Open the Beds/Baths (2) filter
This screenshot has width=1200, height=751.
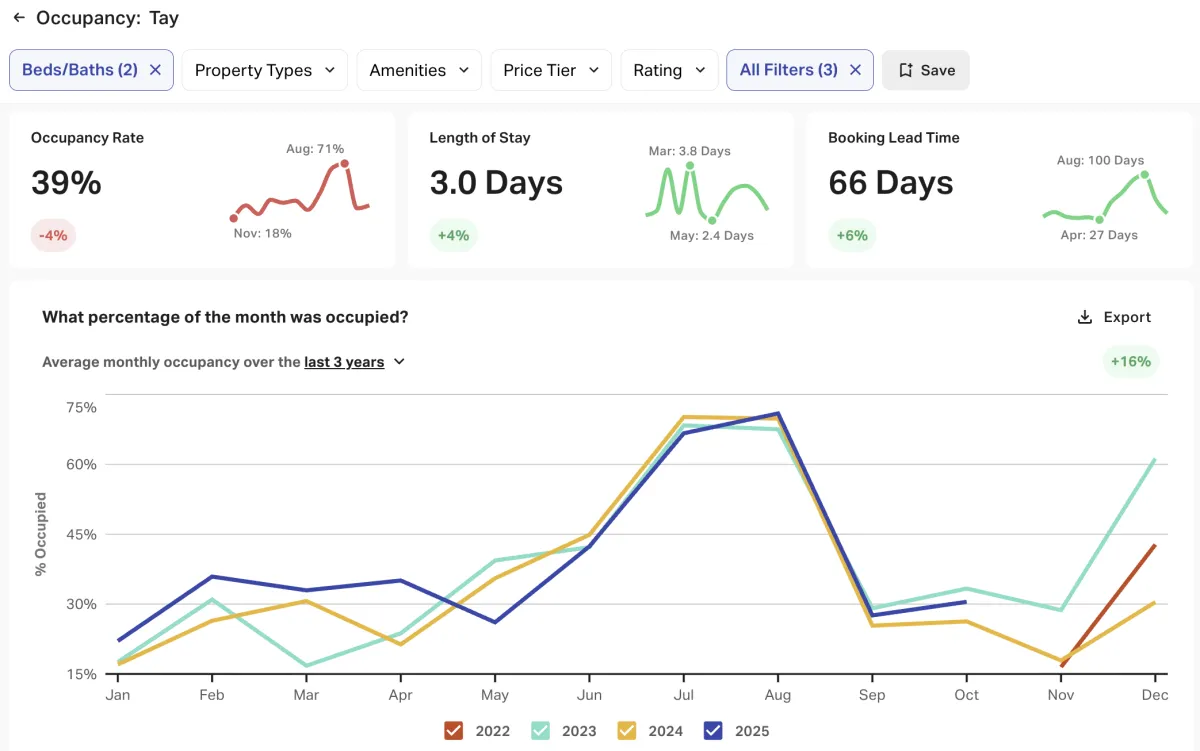coord(80,70)
